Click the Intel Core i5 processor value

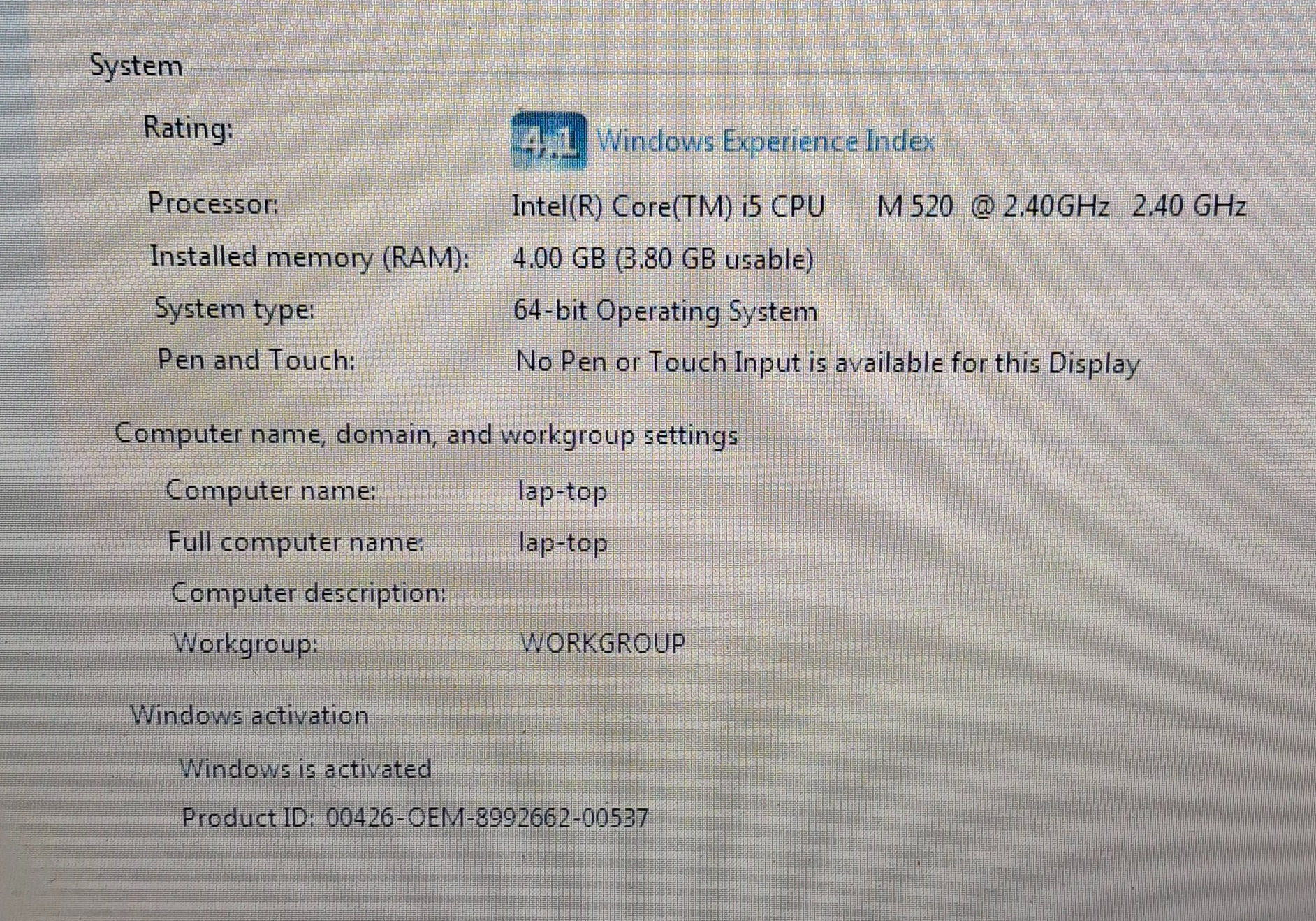[879, 206]
